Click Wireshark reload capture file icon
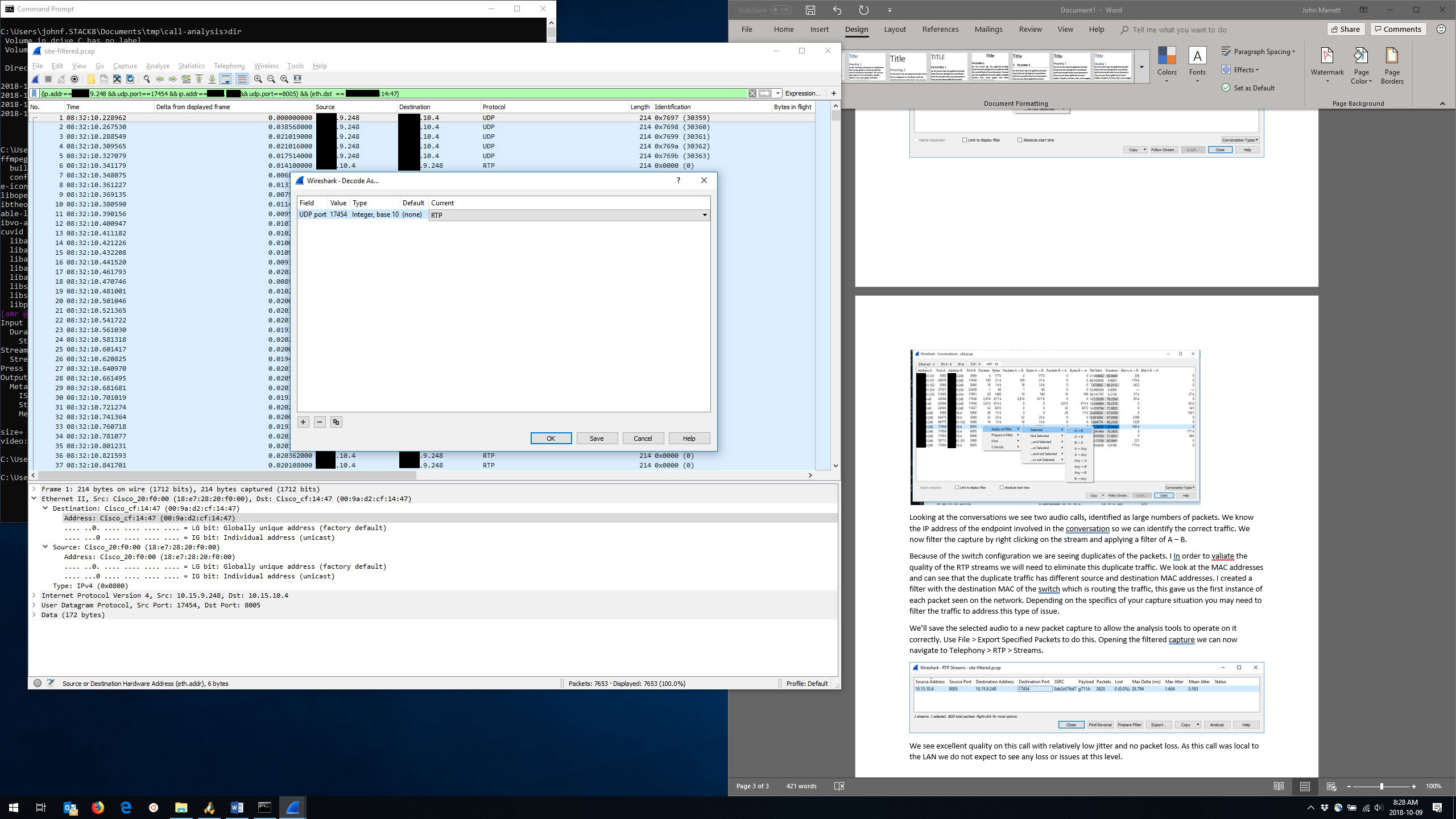 tap(130, 79)
